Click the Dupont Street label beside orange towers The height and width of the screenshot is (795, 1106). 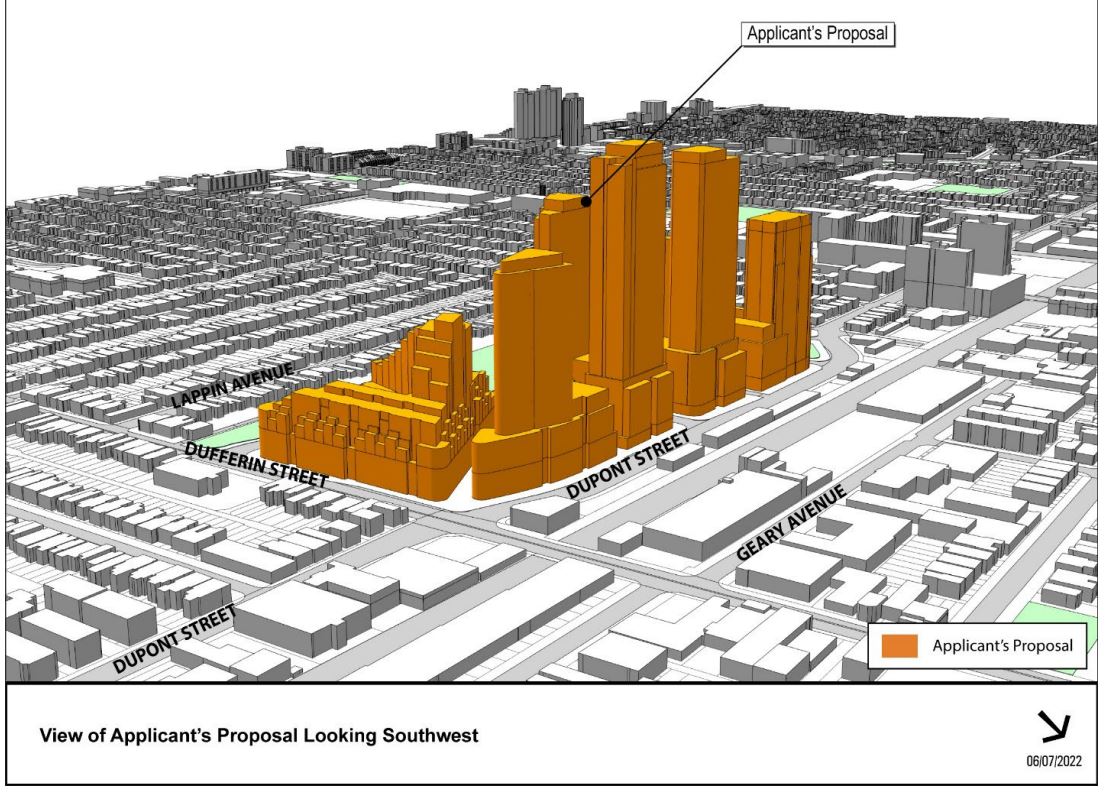pyautogui.click(x=628, y=465)
